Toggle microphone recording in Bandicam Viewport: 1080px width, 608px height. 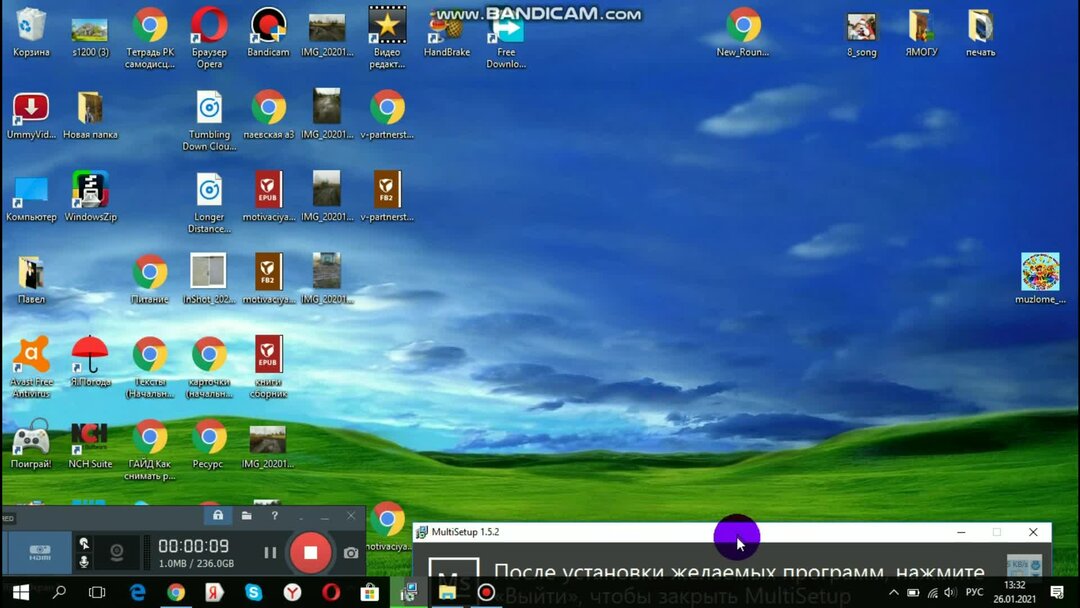tap(83, 562)
